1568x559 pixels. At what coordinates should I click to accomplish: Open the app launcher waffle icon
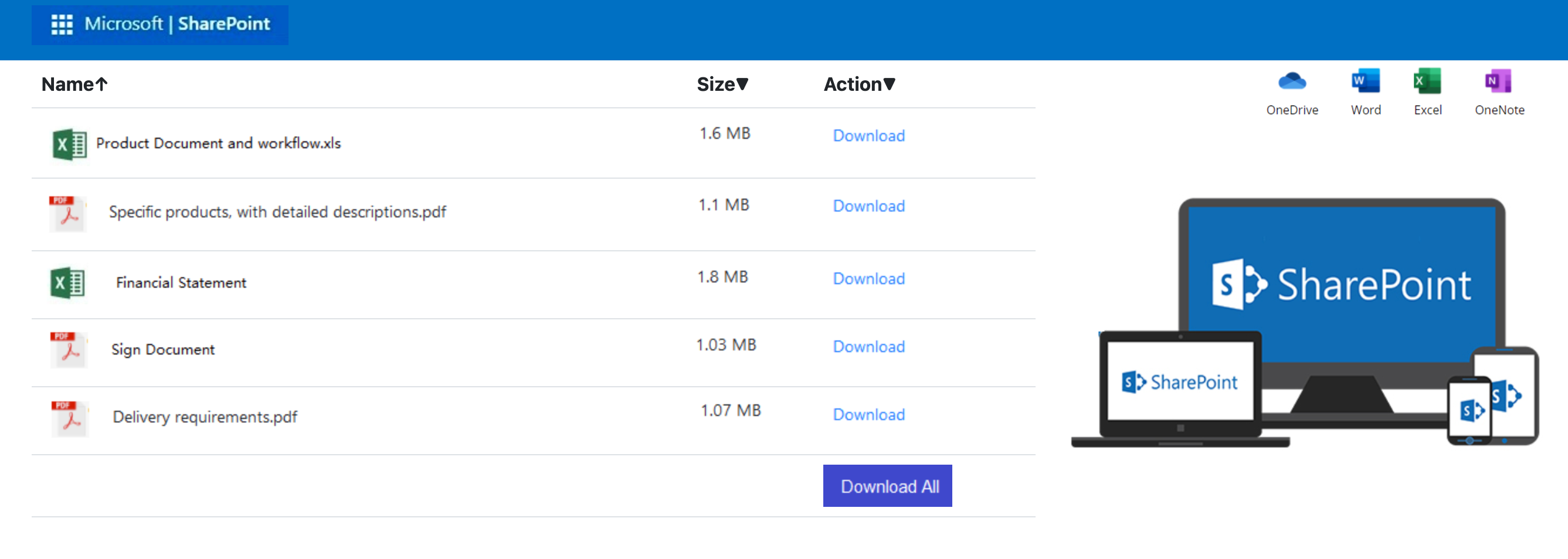pos(62,25)
